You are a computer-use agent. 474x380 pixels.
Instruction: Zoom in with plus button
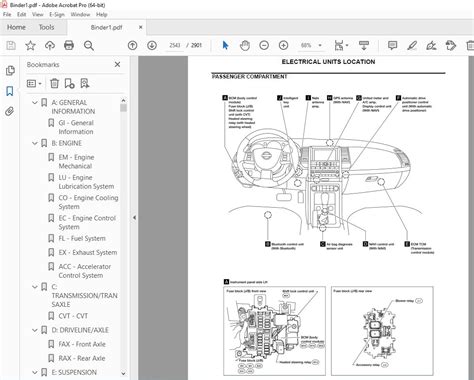[x=283, y=45]
